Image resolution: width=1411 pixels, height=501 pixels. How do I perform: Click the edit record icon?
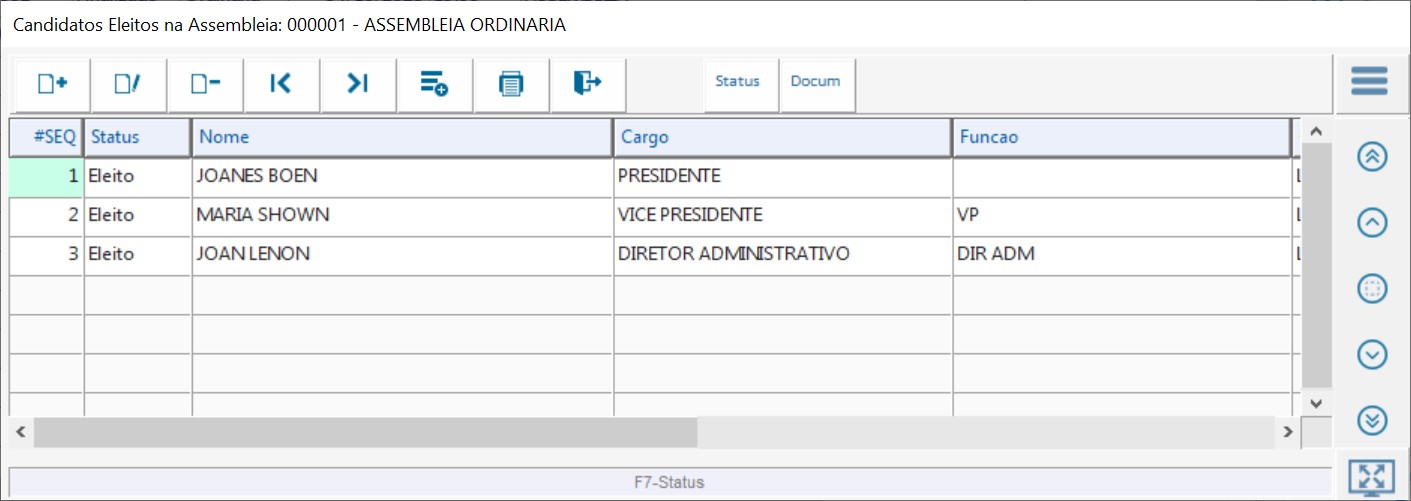(x=128, y=84)
